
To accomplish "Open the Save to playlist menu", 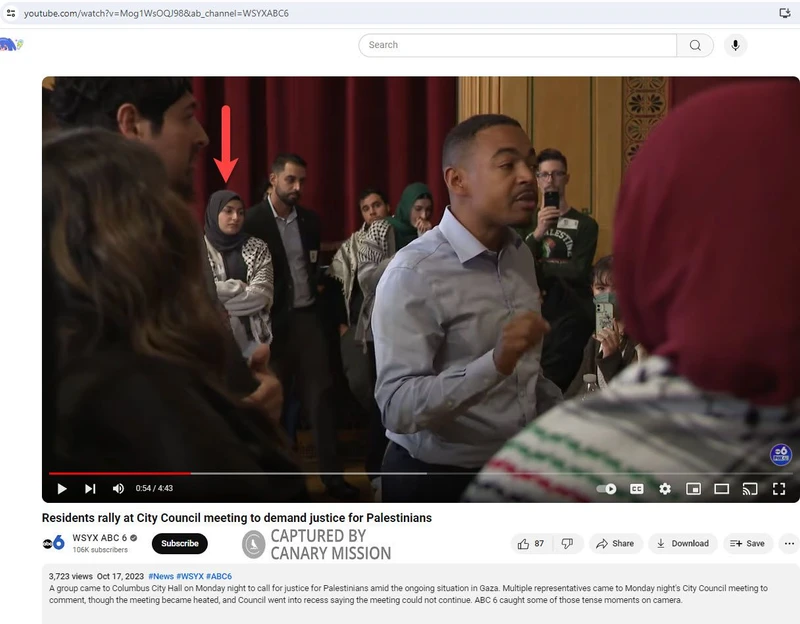I will 747,543.
